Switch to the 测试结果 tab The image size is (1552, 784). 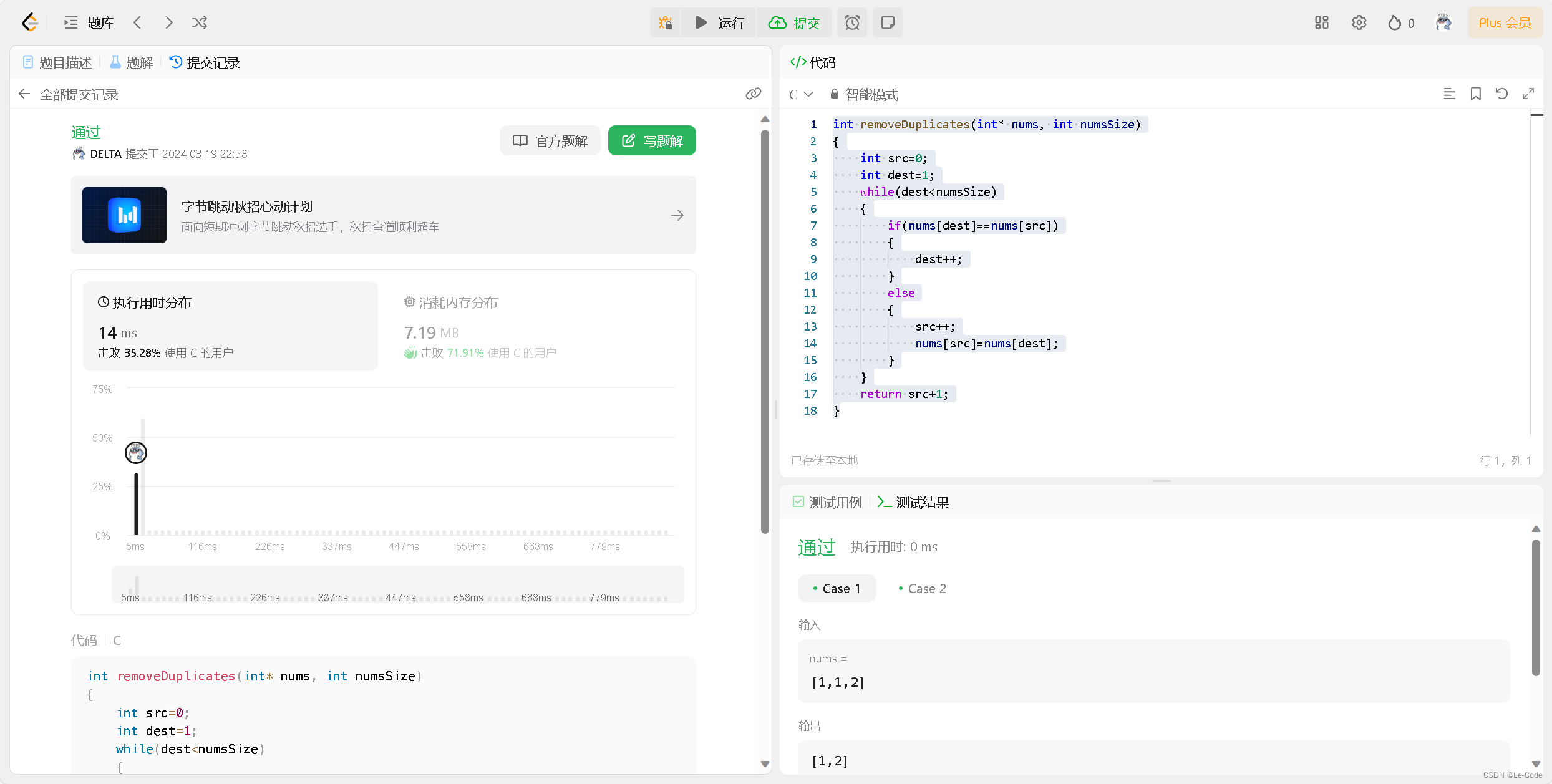click(913, 502)
